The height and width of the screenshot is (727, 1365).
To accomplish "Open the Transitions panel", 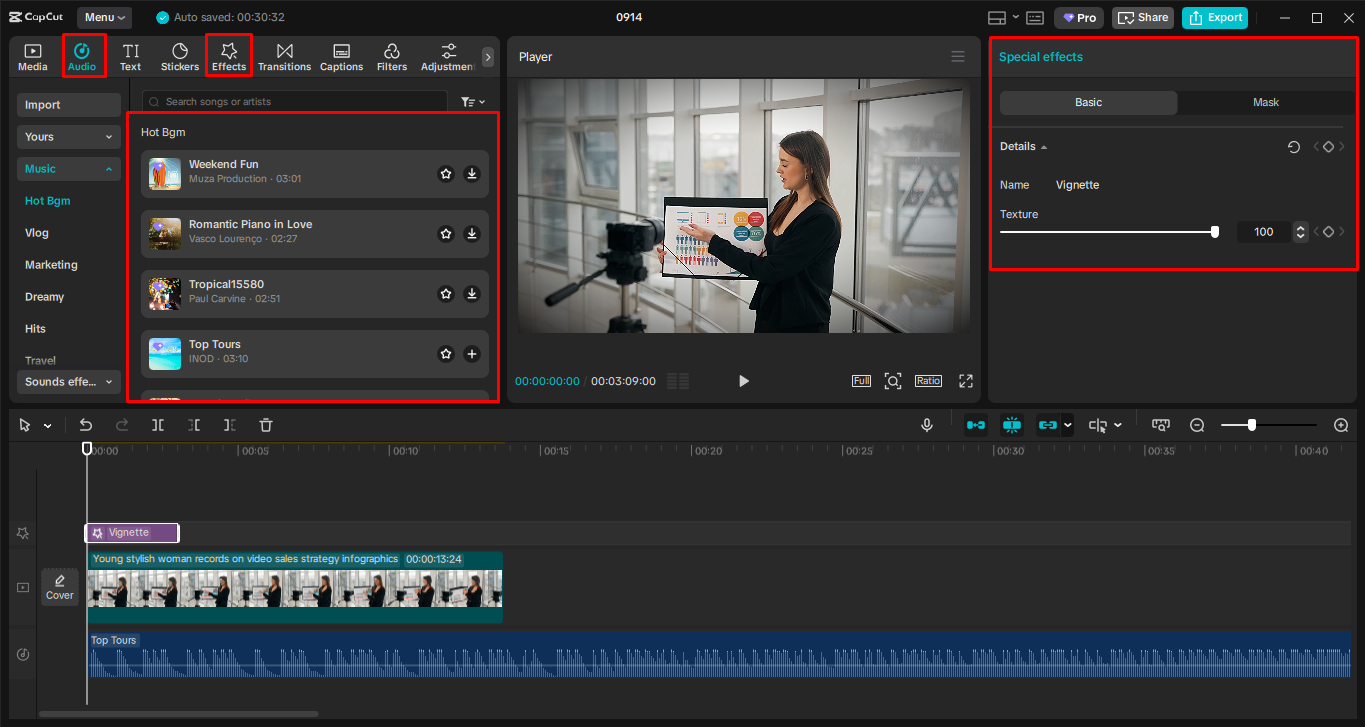I will [x=284, y=55].
